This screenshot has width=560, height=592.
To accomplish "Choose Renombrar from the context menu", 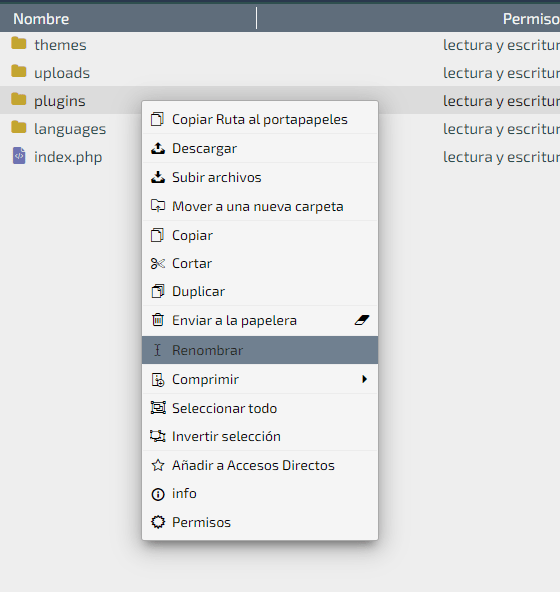I will pyautogui.click(x=260, y=350).
